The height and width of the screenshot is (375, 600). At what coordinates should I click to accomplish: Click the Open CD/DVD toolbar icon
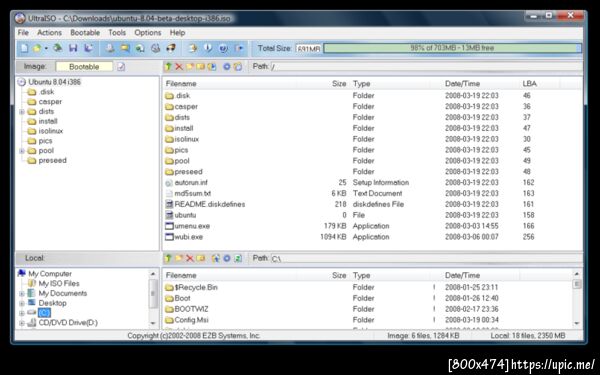tap(57, 48)
